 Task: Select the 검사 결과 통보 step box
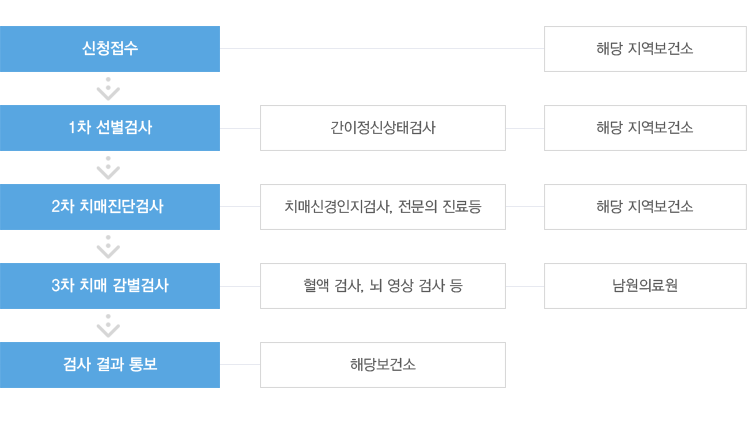[x=110, y=365]
